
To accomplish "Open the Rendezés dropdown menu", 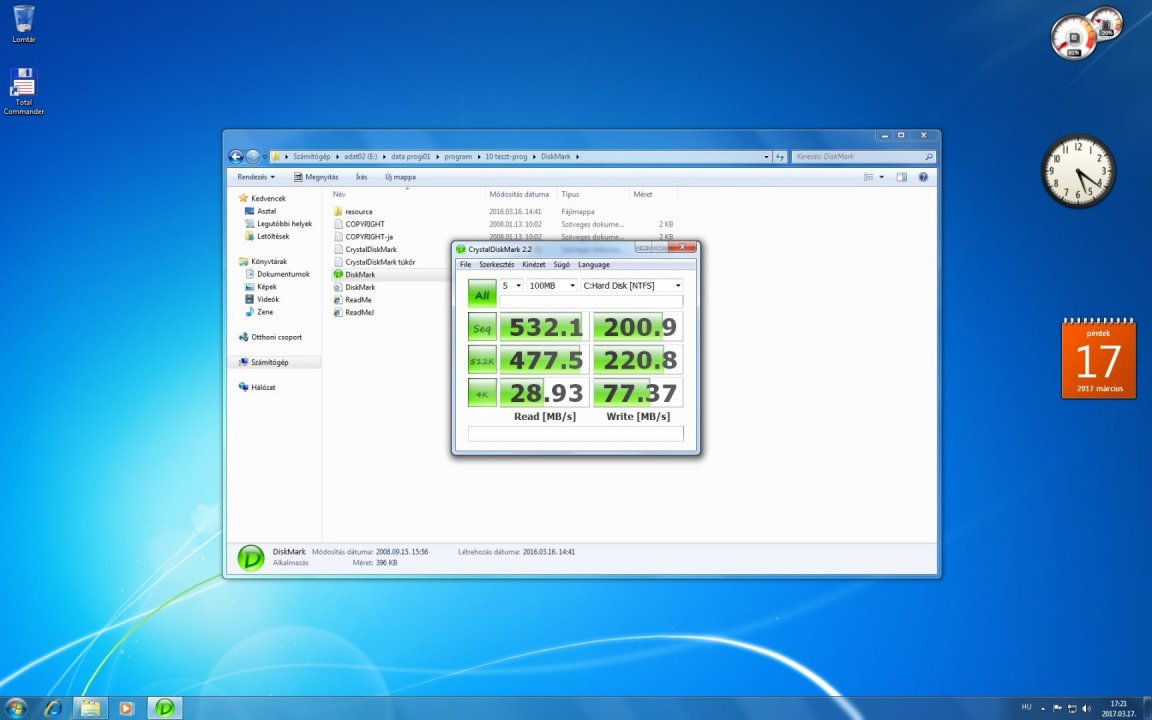I will point(256,177).
